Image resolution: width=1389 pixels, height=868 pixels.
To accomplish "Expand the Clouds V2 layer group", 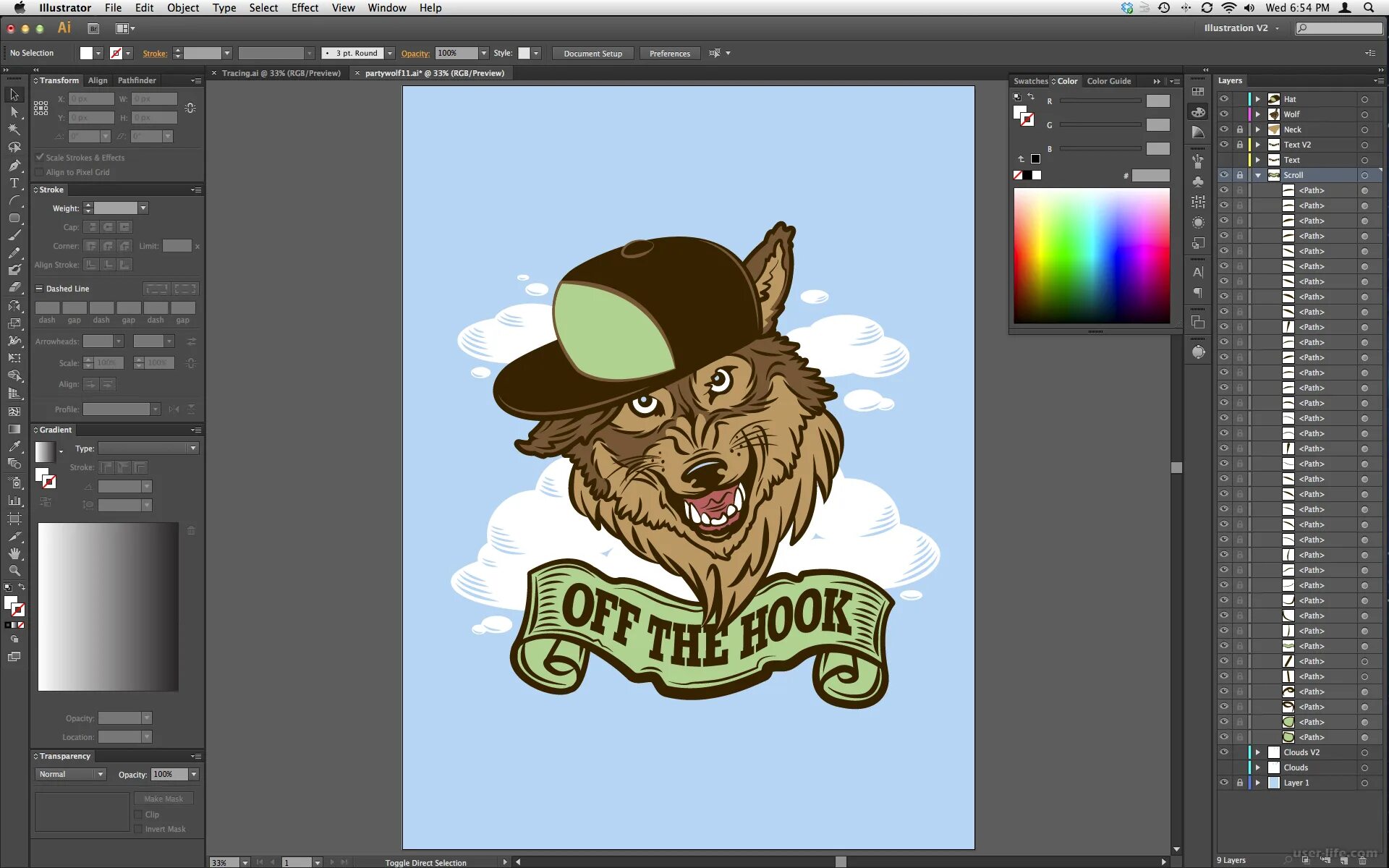I will pyautogui.click(x=1259, y=752).
